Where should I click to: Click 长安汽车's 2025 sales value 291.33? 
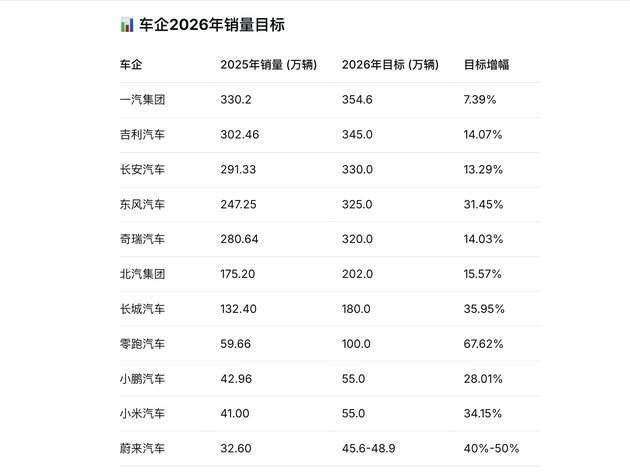(x=241, y=170)
